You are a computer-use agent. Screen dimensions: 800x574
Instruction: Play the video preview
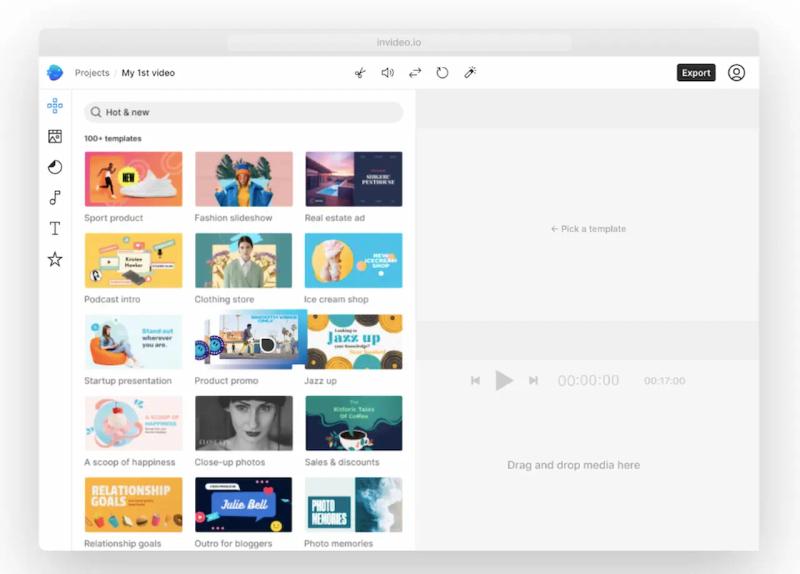[x=504, y=380]
